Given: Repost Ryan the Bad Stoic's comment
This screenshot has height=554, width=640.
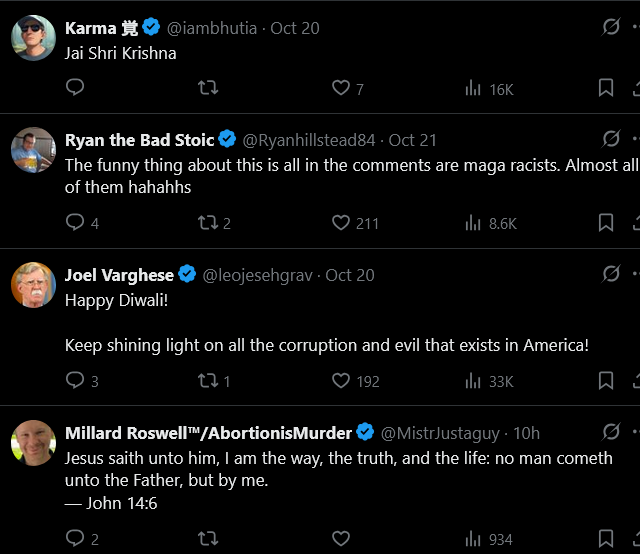Looking at the screenshot, I should point(208,222).
